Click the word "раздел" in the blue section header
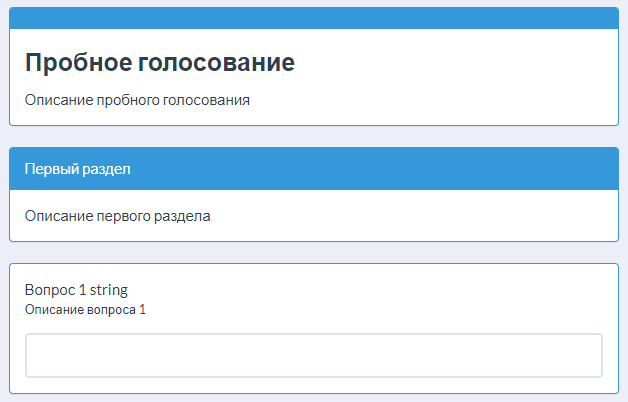 tap(106, 169)
